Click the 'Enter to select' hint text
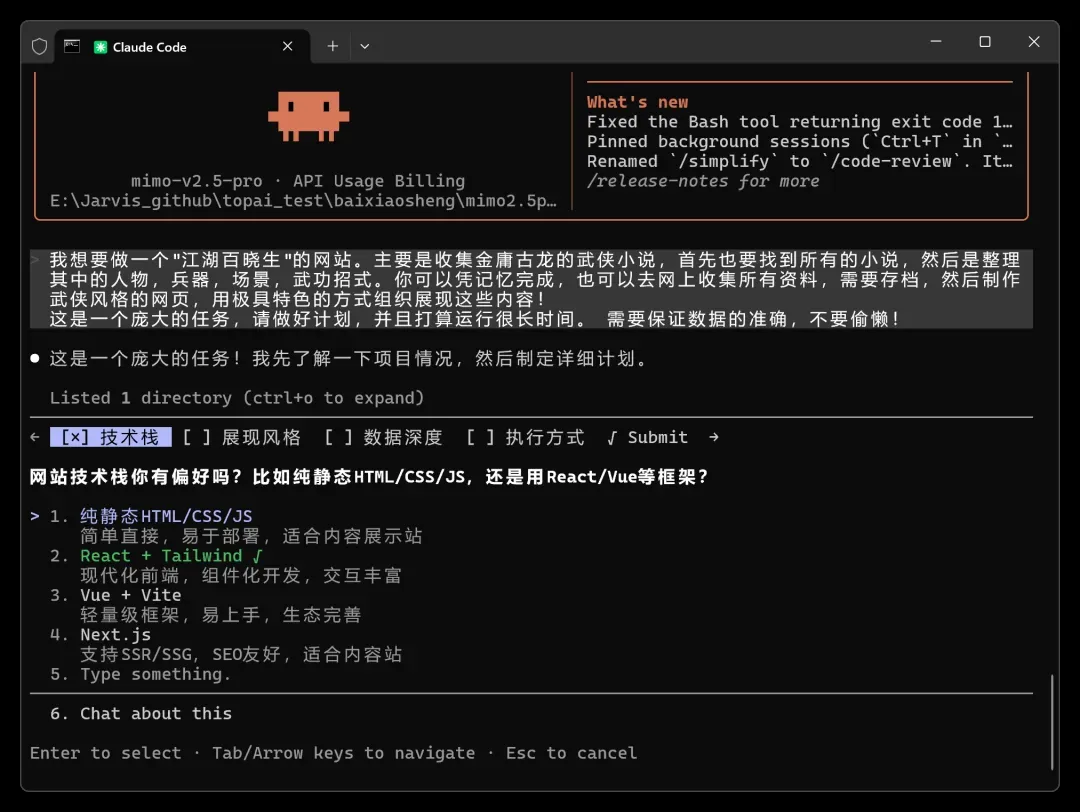The height and width of the screenshot is (812, 1080). coord(105,753)
